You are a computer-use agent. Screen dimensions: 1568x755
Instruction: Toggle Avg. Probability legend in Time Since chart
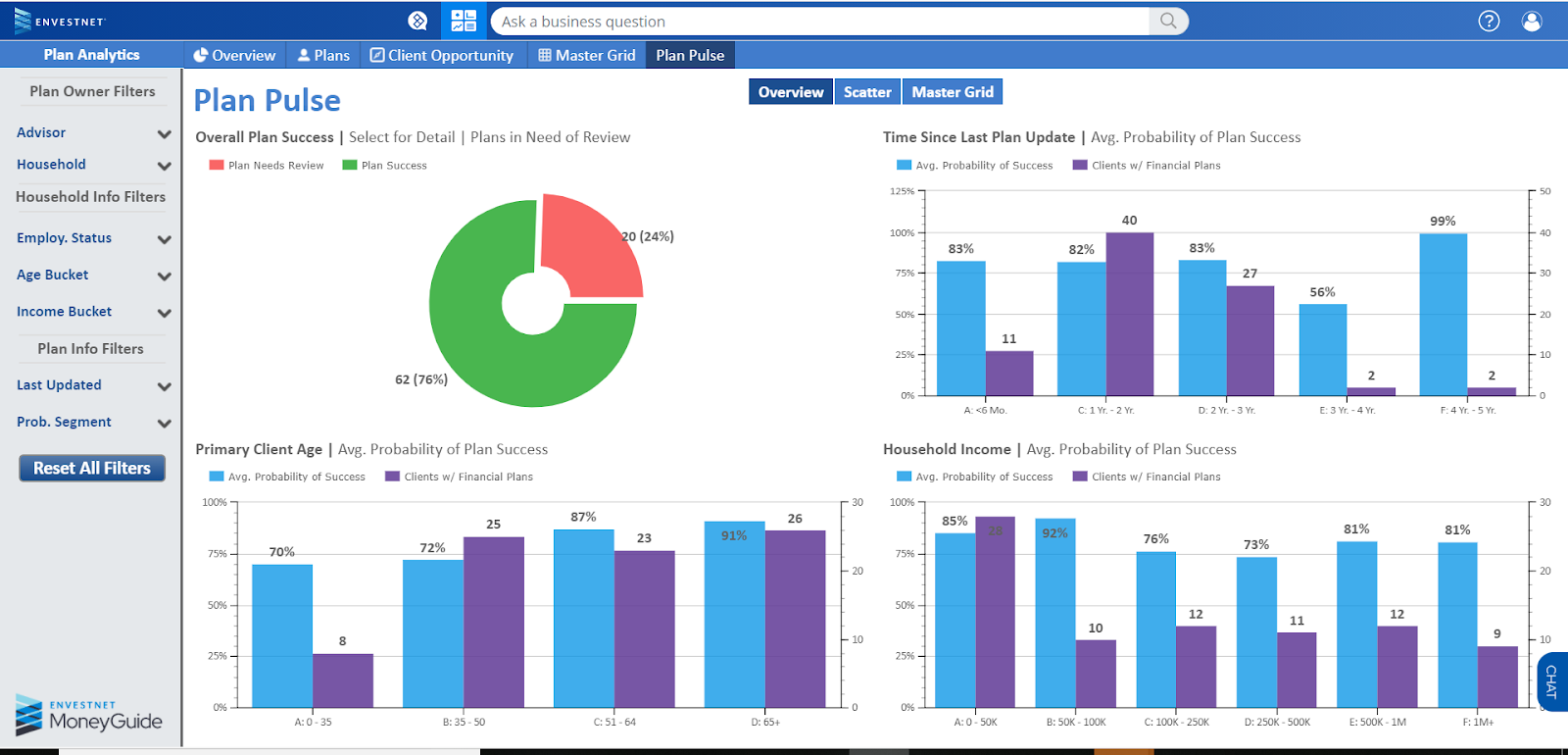coord(975,166)
